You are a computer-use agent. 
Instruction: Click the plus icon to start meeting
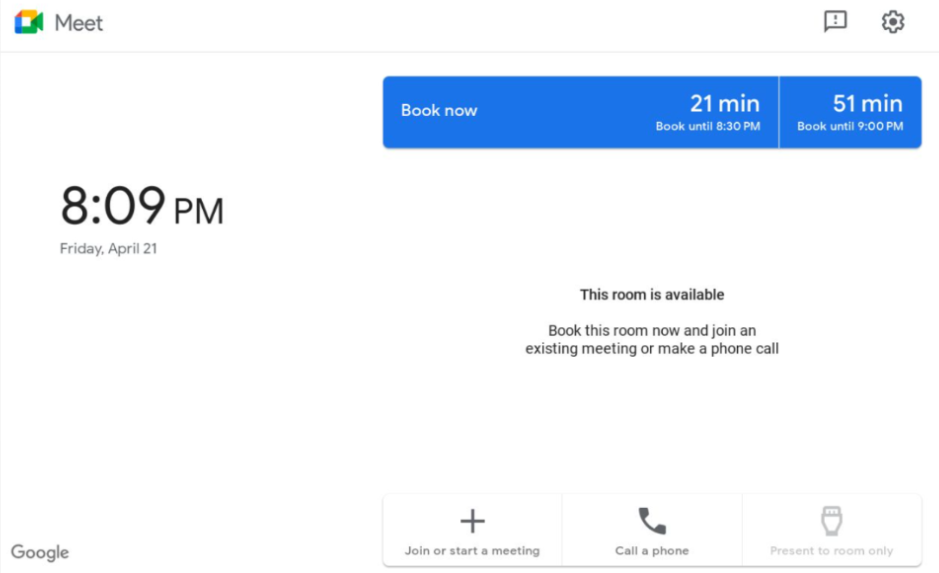pos(472,521)
